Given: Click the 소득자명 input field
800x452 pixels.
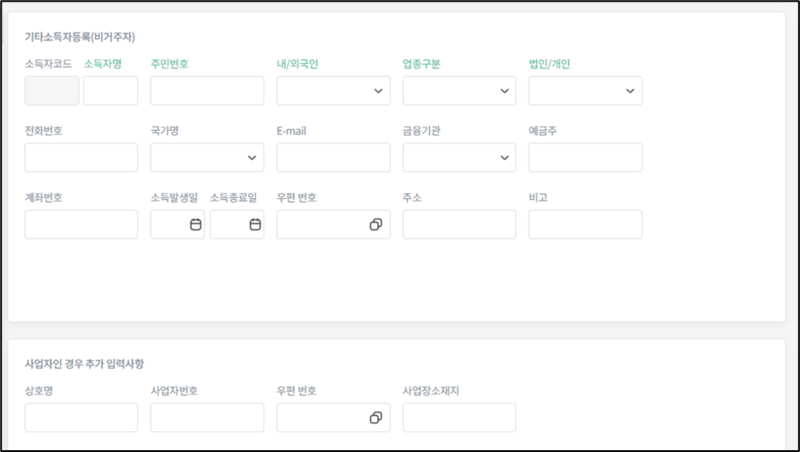Looking at the screenshot, I should [x=110, y=91].
